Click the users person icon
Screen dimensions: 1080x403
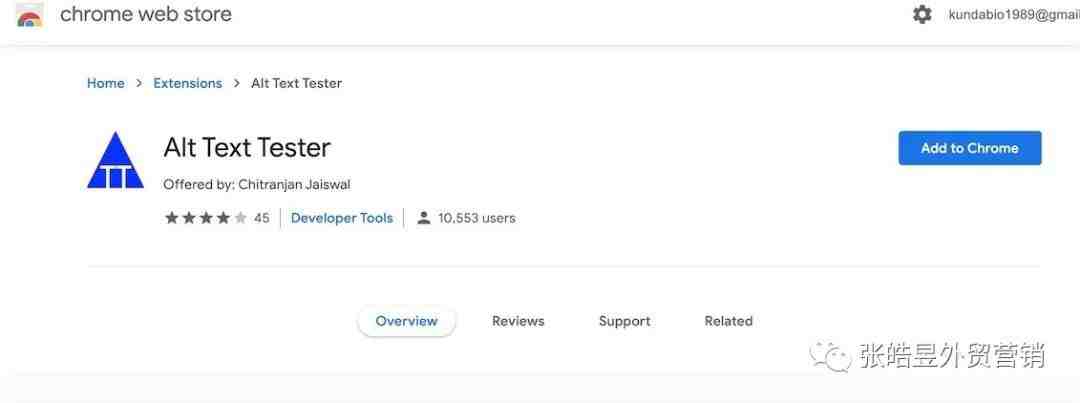point(424,218)
